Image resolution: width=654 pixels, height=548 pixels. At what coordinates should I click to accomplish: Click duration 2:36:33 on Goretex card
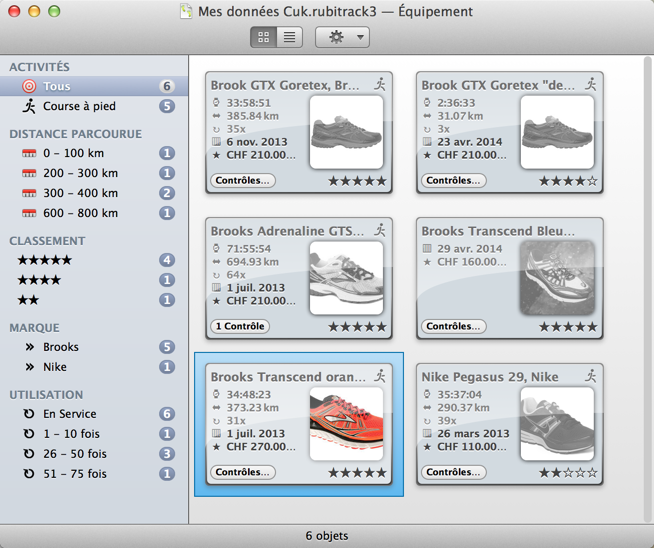[456, 103]
